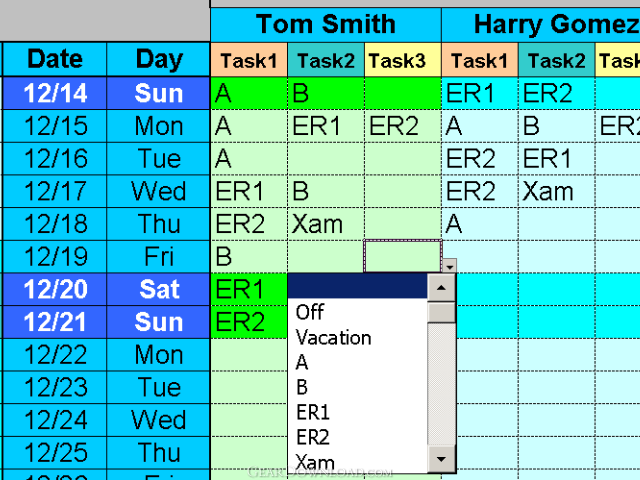The width and height of the screenshot is (640, 480).
Task: Click the Date column header
Action: point(55,59)
